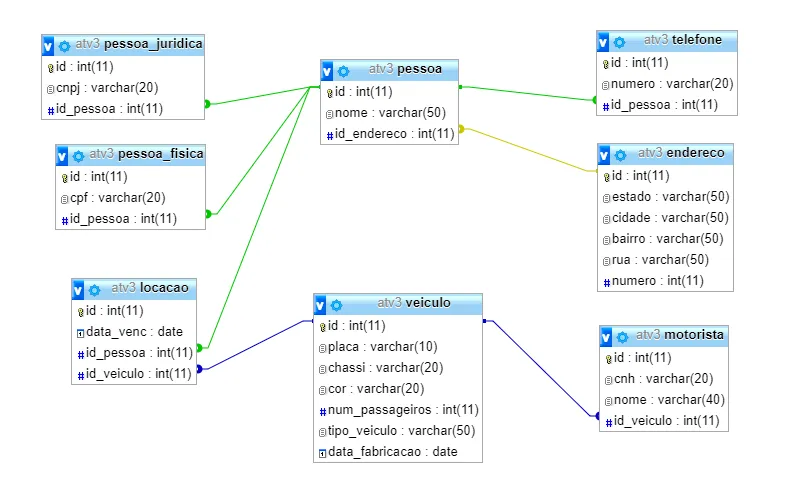Collapse the pessoa table column list
This screenshot has width=795, height=489.
(x=329, y=71)
